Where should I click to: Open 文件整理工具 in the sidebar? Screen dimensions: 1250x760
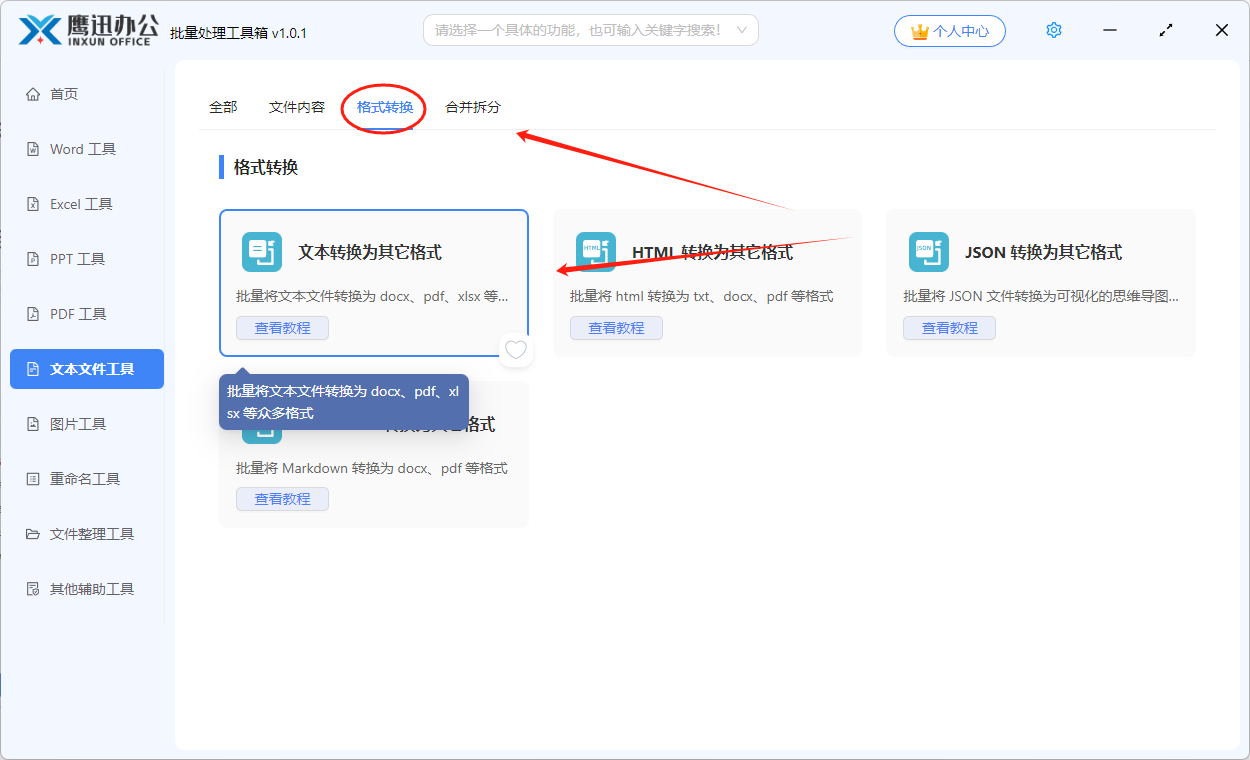(87, 534)
